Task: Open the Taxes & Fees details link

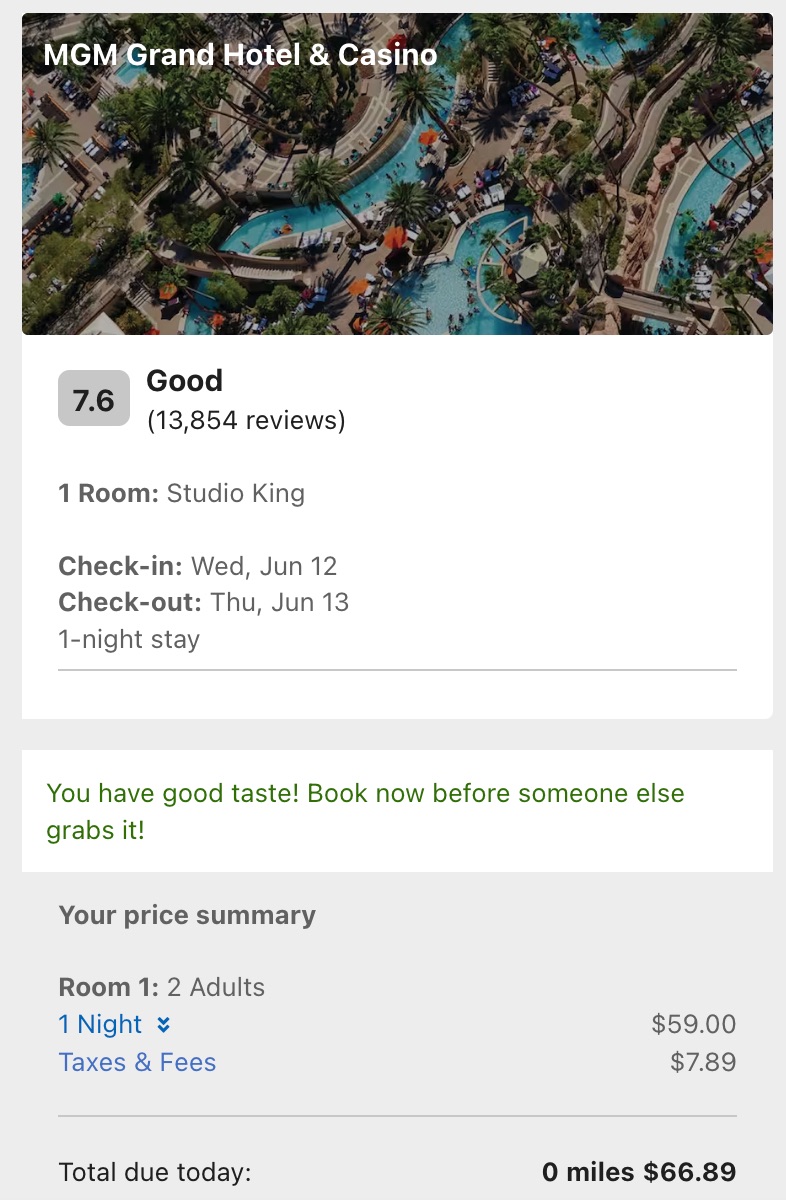Action: point(137,1062)
